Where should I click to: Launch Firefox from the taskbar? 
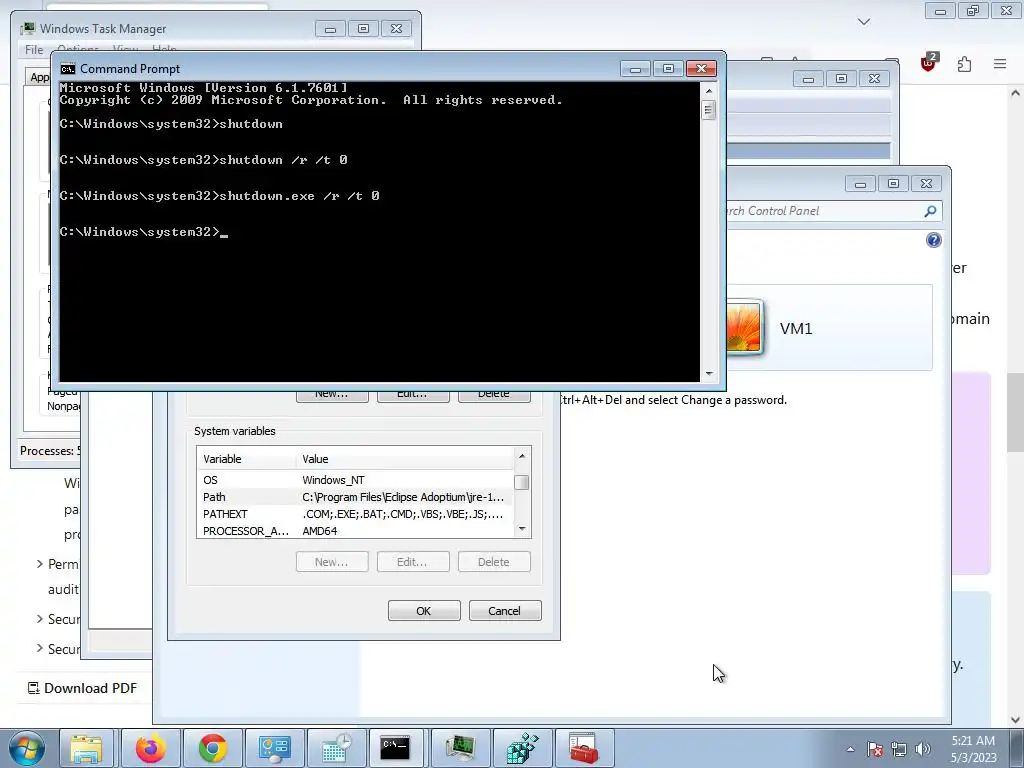(x=150, y=748)
